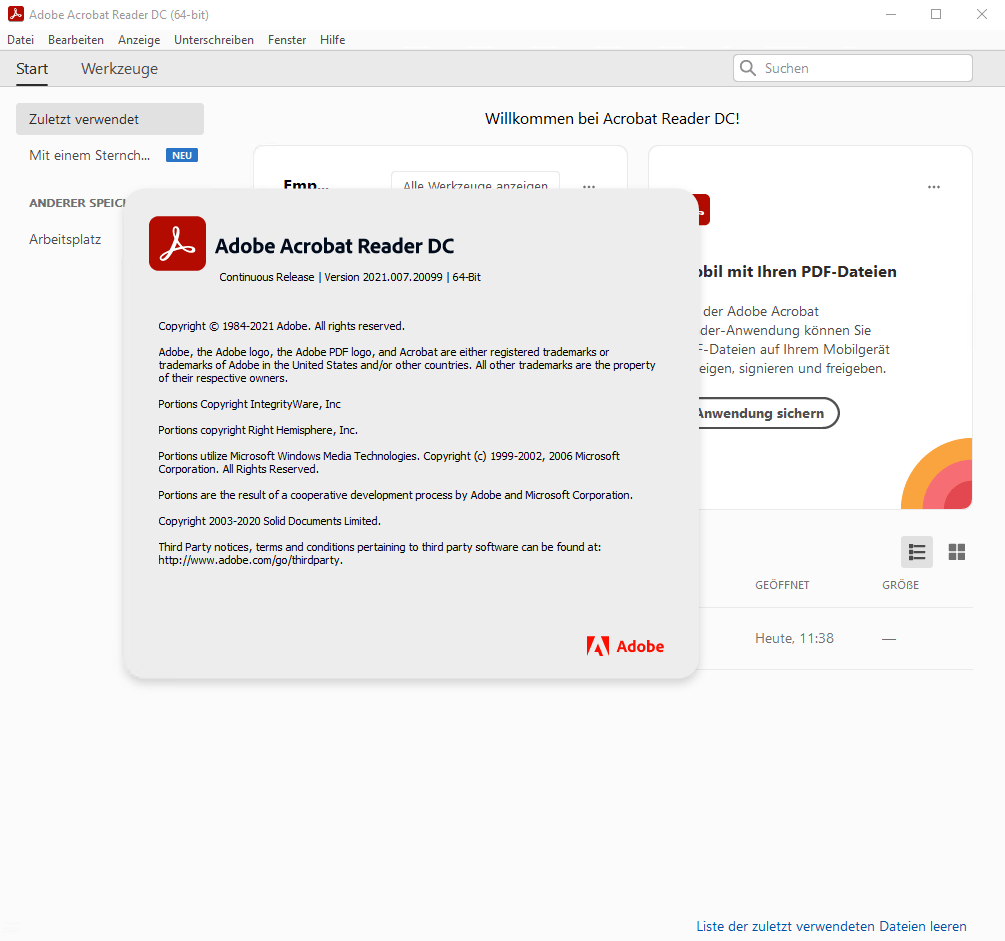Sort recent files by the GEÖFFNET column
The image size is (1005, 941).
782,585
